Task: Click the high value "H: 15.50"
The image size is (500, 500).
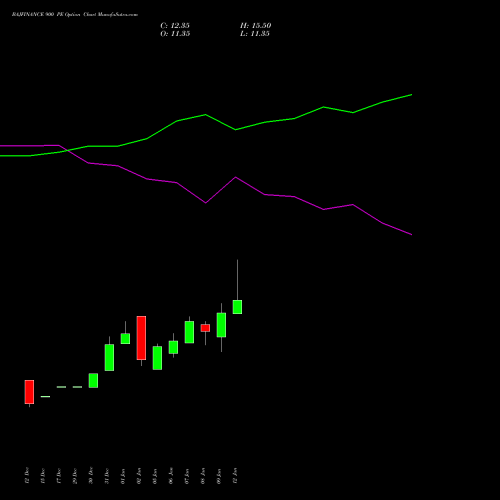Action: click(x=255, y=26)
